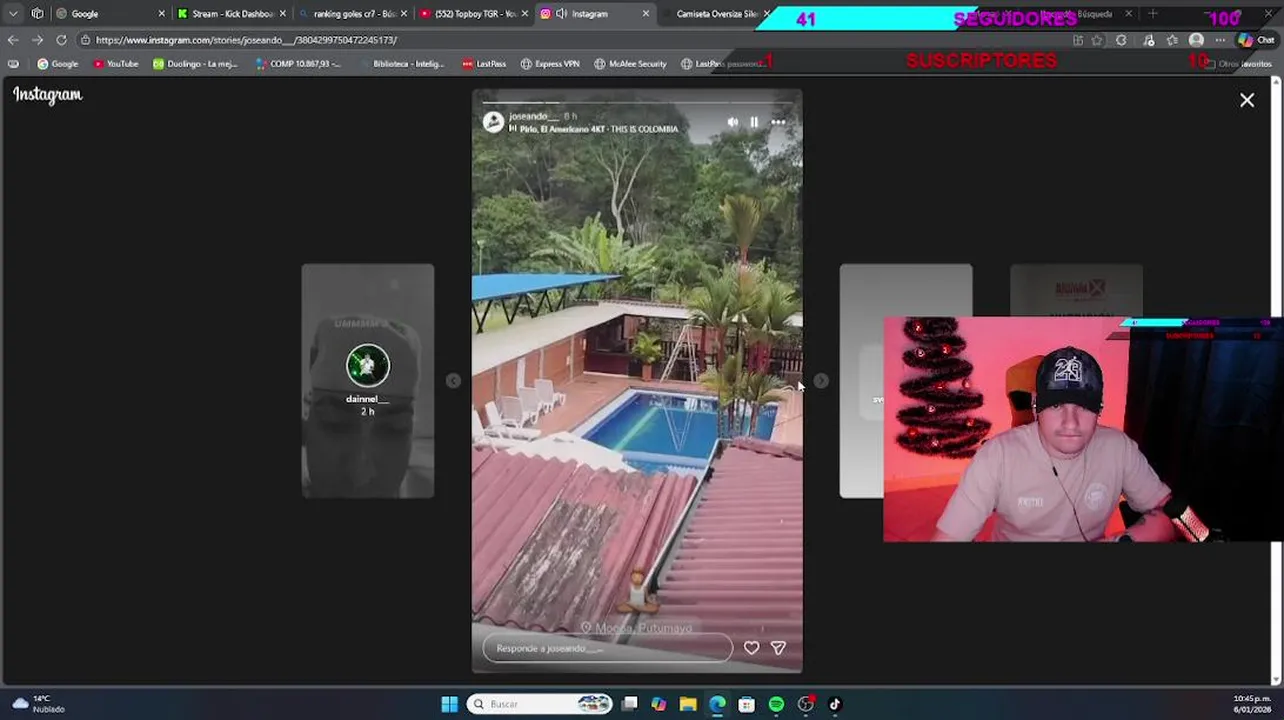Mute the Instagram tab audio icon
The height and width of the screenshot is (720, 1284).
tap(562, 14)
